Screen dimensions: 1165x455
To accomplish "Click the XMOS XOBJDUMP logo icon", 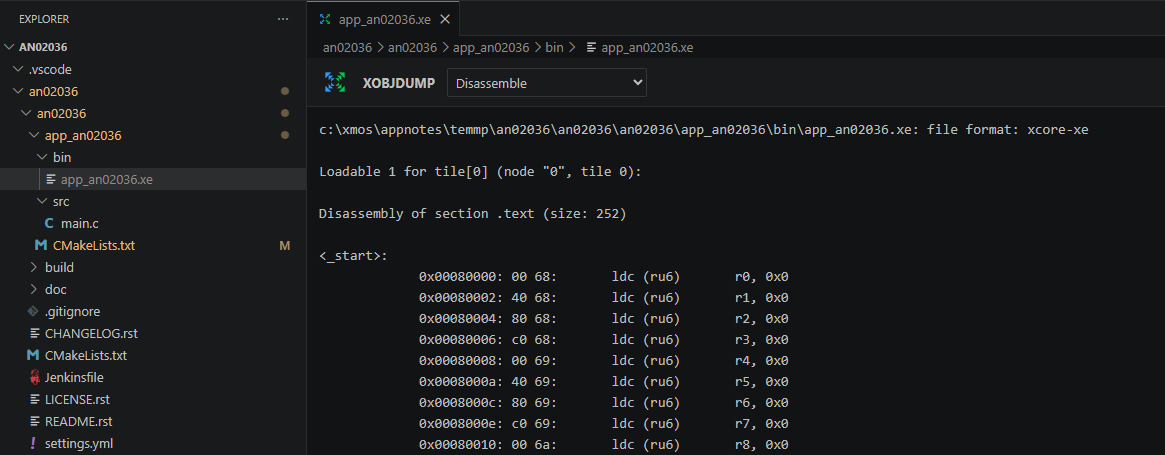I will point(335,83).
